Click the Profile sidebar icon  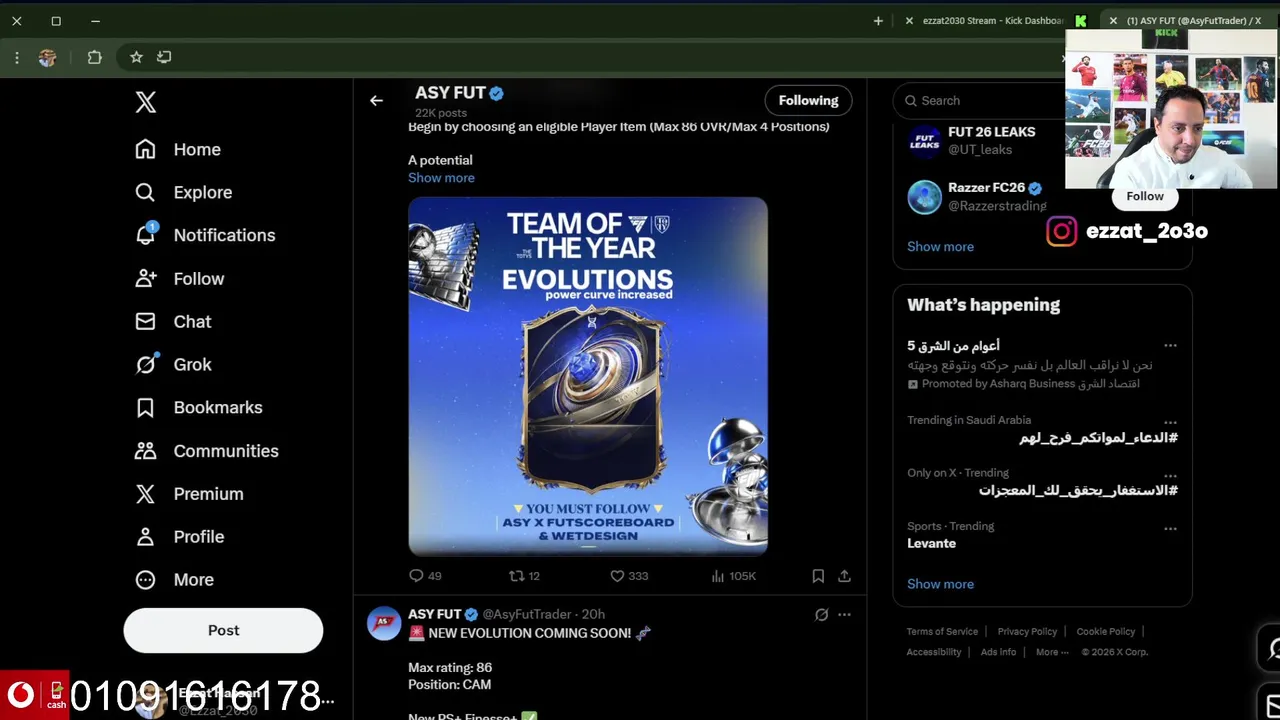(145, 537)
